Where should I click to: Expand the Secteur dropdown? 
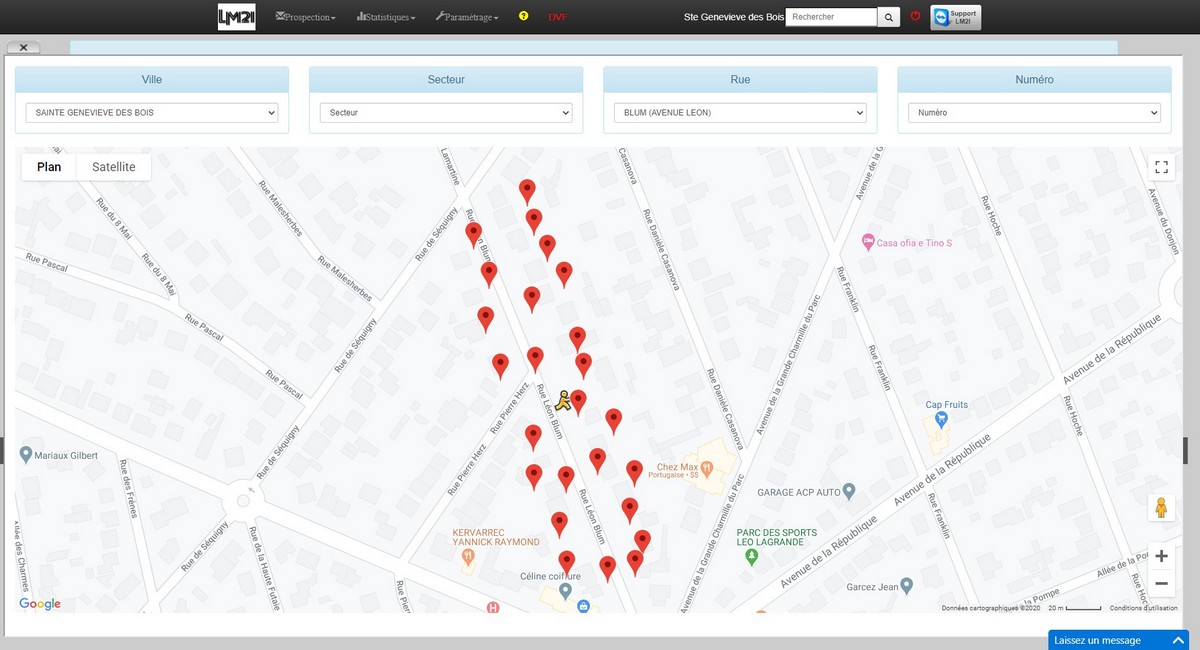[446, 113]
